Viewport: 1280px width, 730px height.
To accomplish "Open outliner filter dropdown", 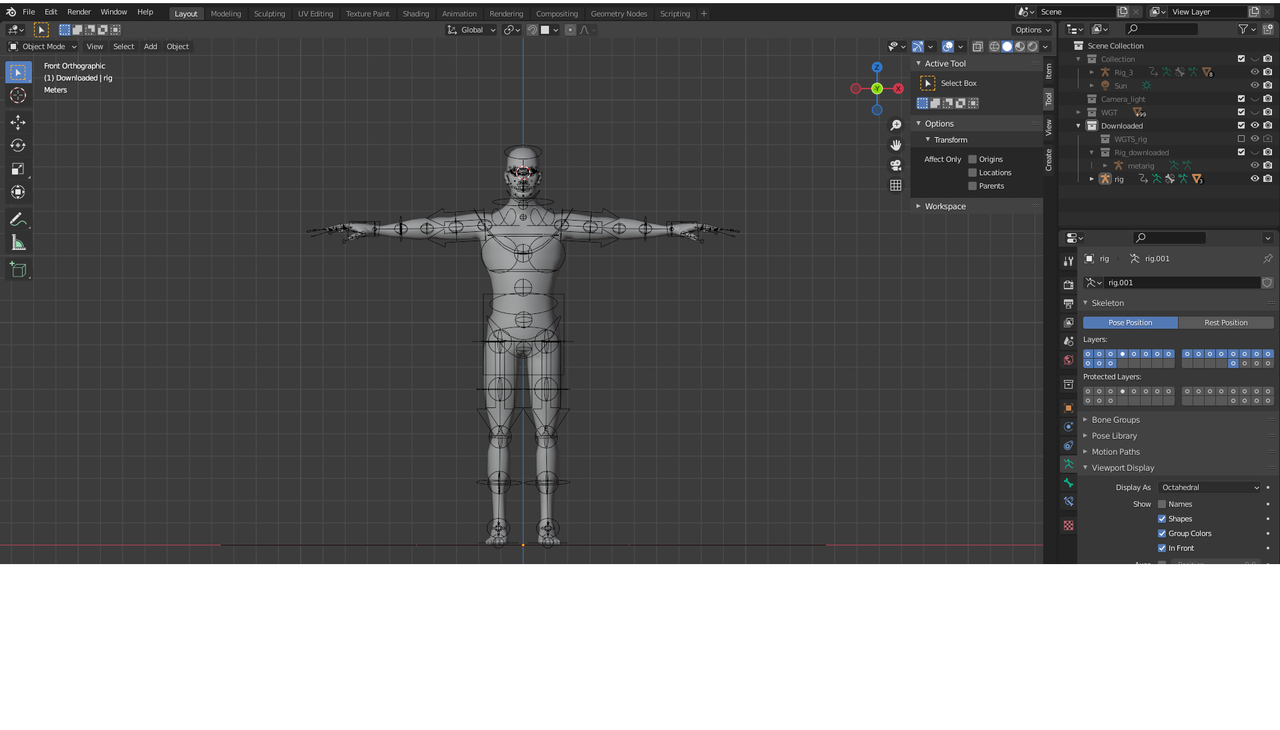I will tap(1248, 29).
